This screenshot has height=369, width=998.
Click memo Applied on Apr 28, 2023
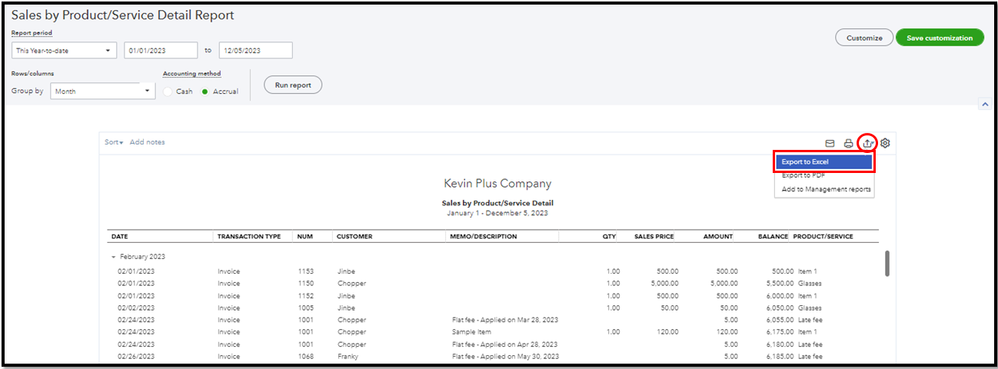[505, 344]
